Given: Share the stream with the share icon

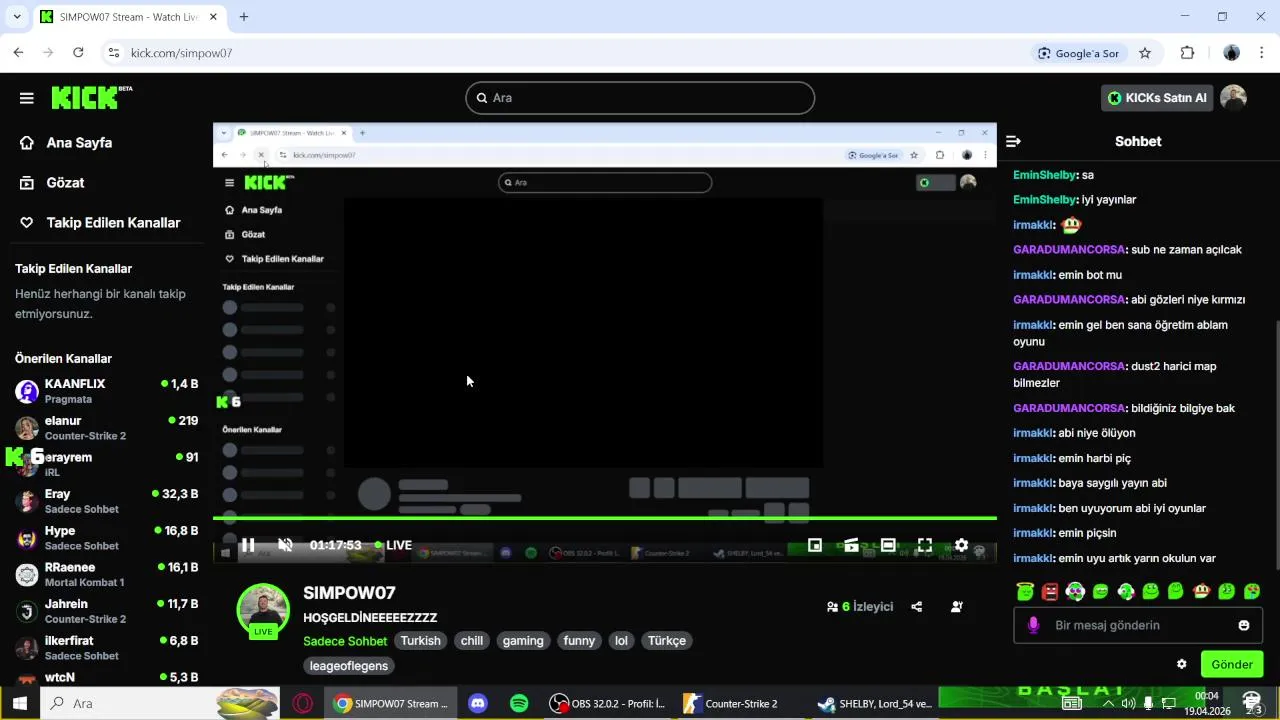Looking at the screenshot, I should 917,607.
